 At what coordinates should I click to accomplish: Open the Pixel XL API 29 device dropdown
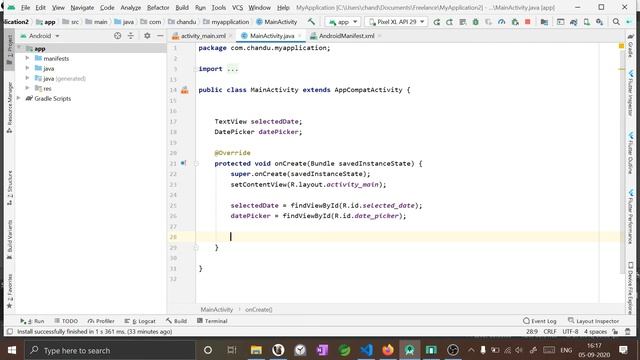coord(396,22)
